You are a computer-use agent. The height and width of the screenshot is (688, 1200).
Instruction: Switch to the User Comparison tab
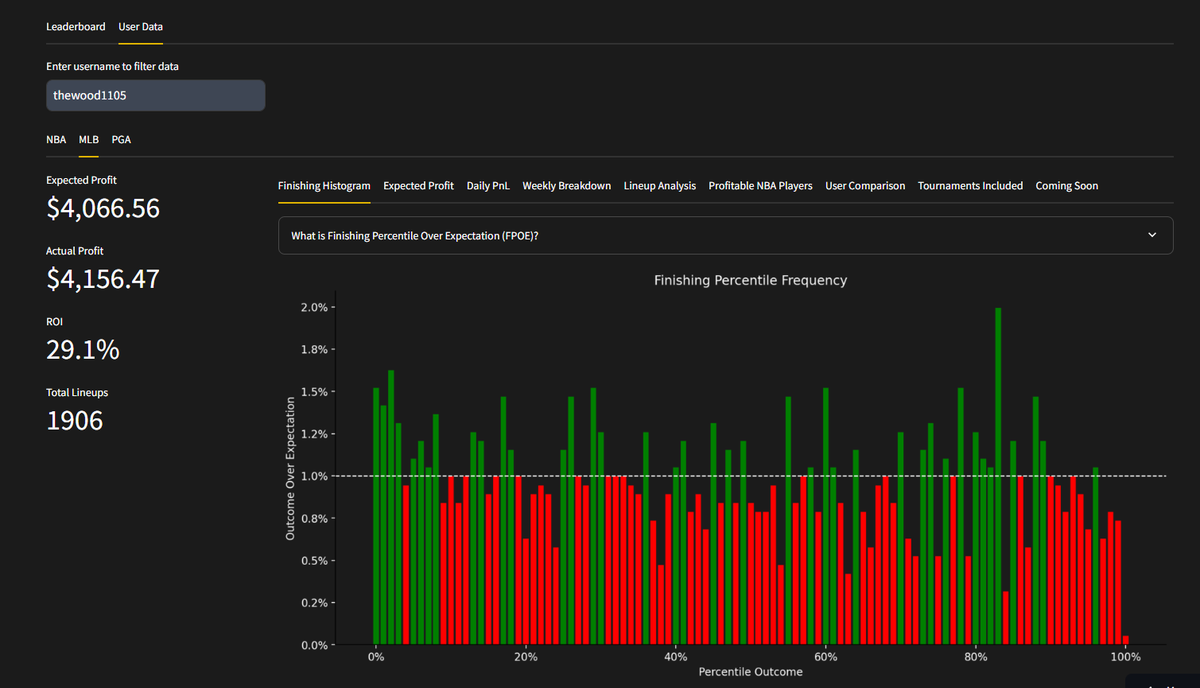coord(865,186)
